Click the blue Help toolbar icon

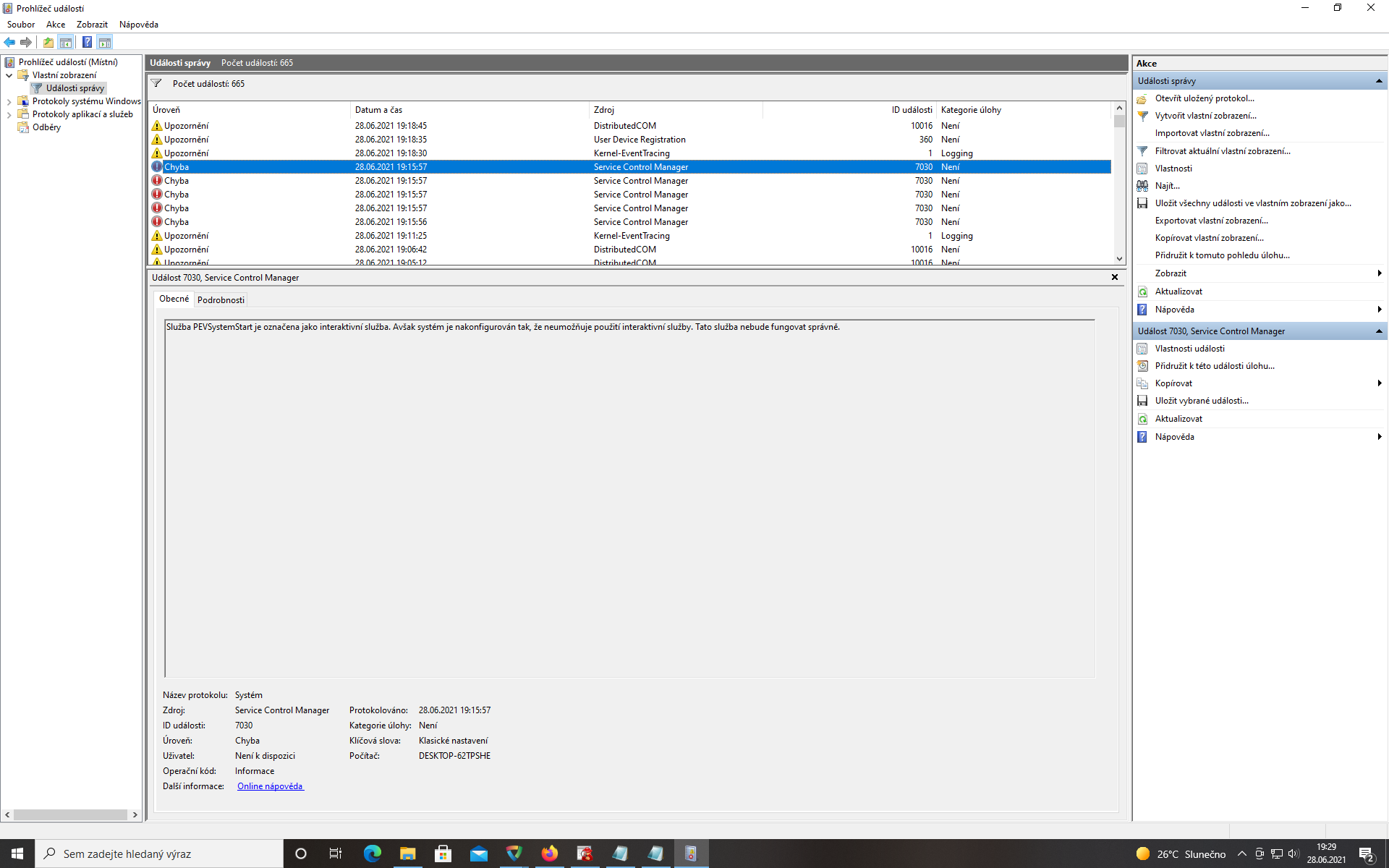pos(87,42)
